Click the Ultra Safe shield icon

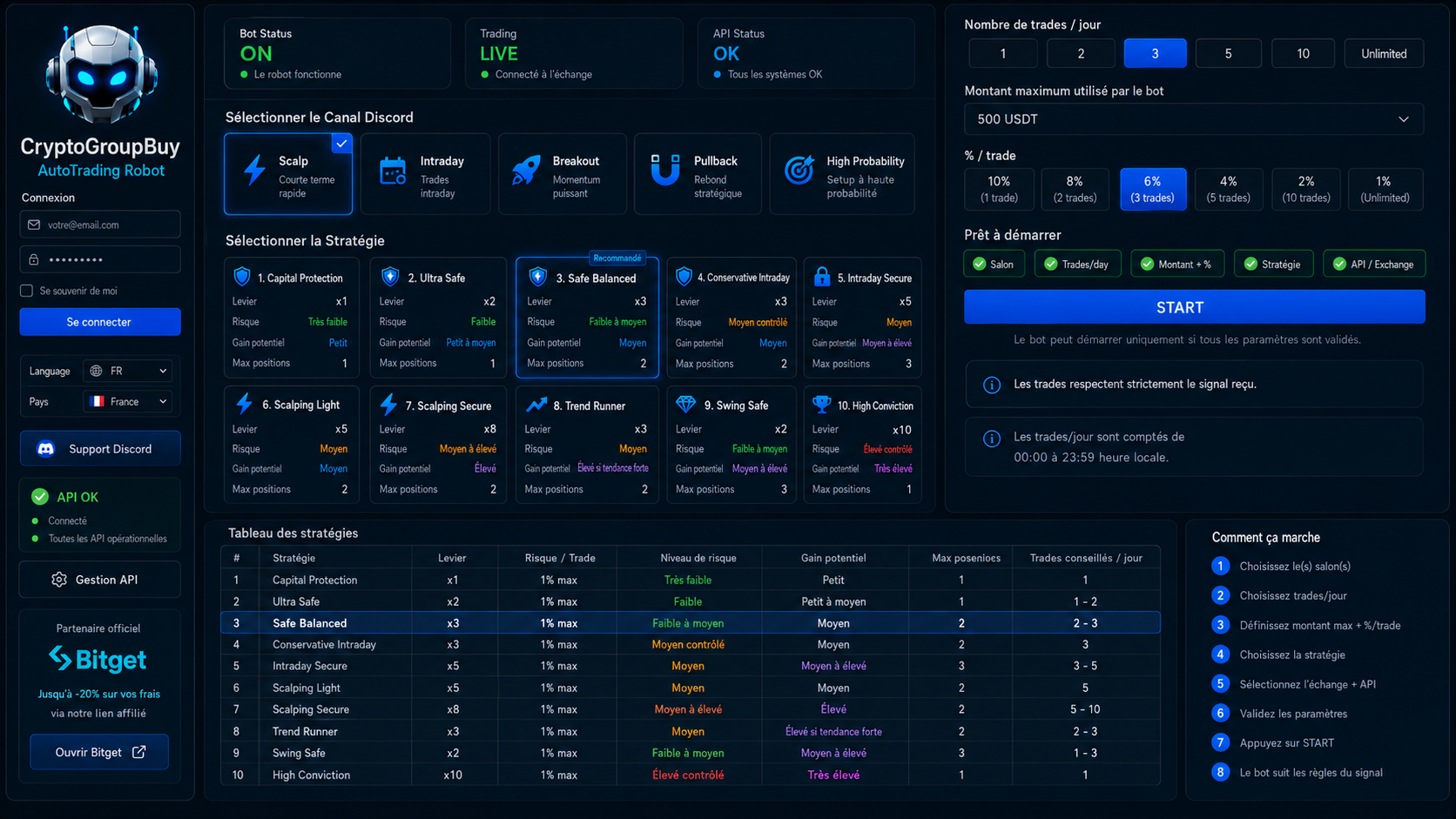(390, 277)
